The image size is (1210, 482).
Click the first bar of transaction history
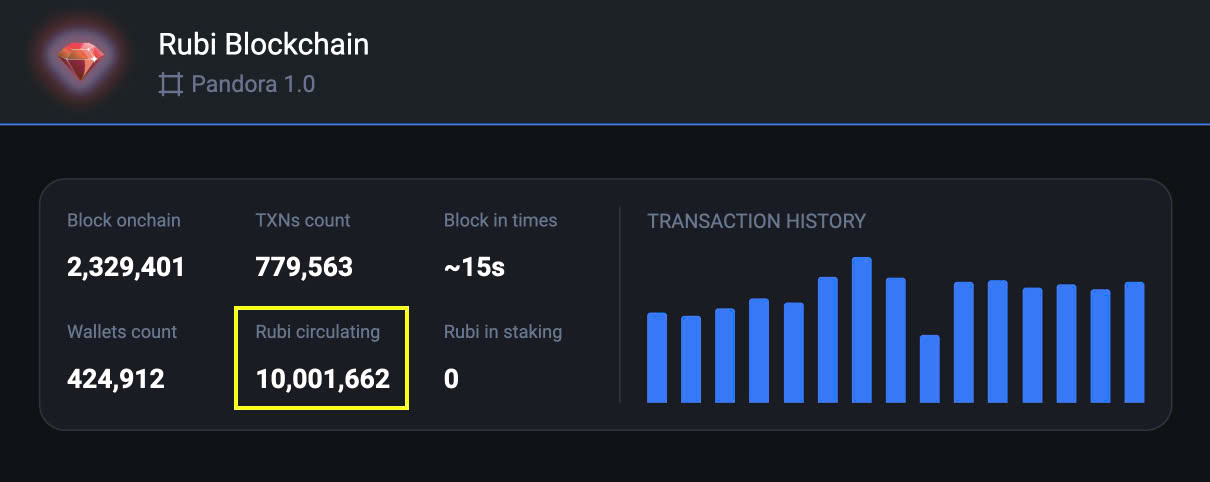tap(657, 358)
